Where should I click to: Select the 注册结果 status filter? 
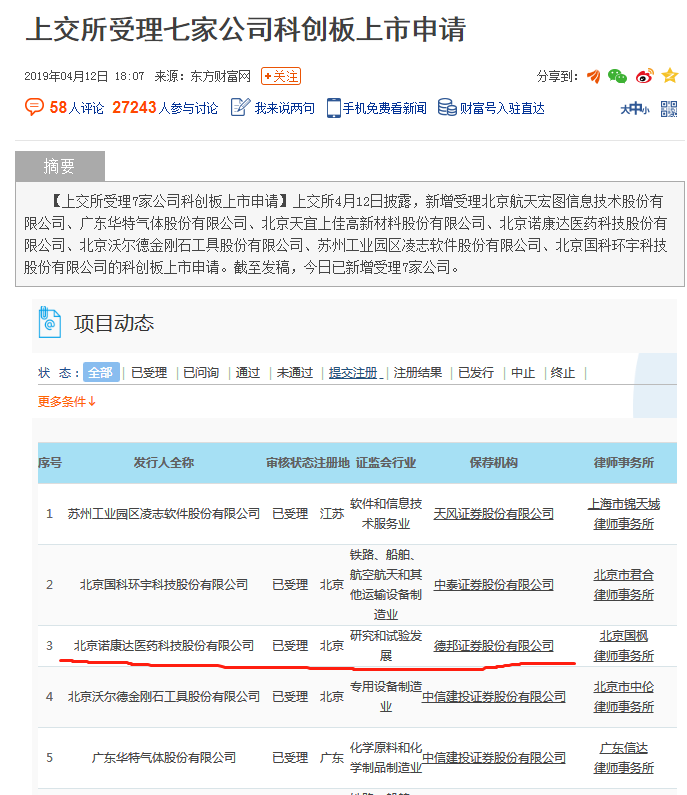coord(417,373)
